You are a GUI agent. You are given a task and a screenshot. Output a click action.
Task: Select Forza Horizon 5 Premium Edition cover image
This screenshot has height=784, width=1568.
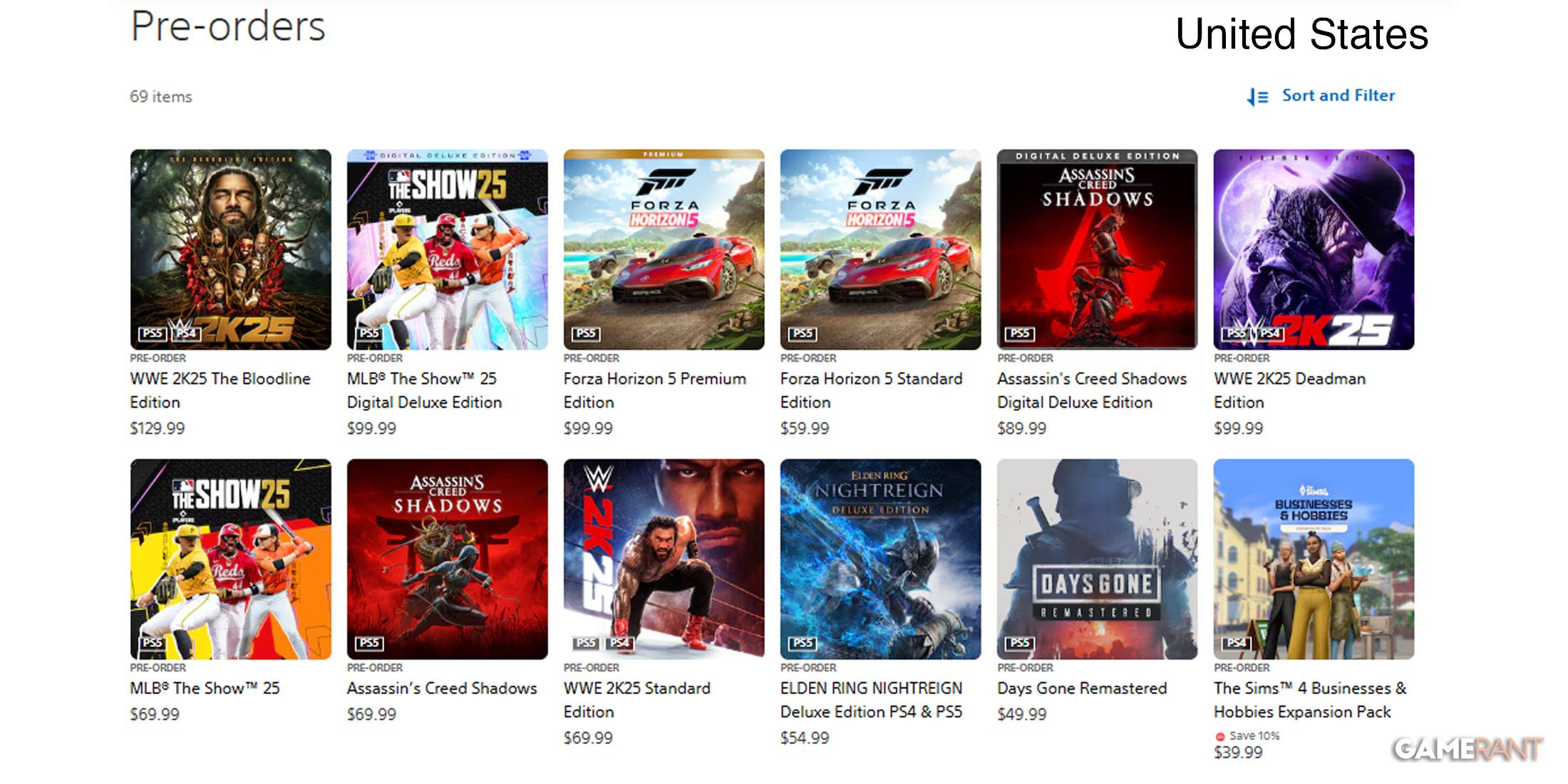(x=664, y=249)
